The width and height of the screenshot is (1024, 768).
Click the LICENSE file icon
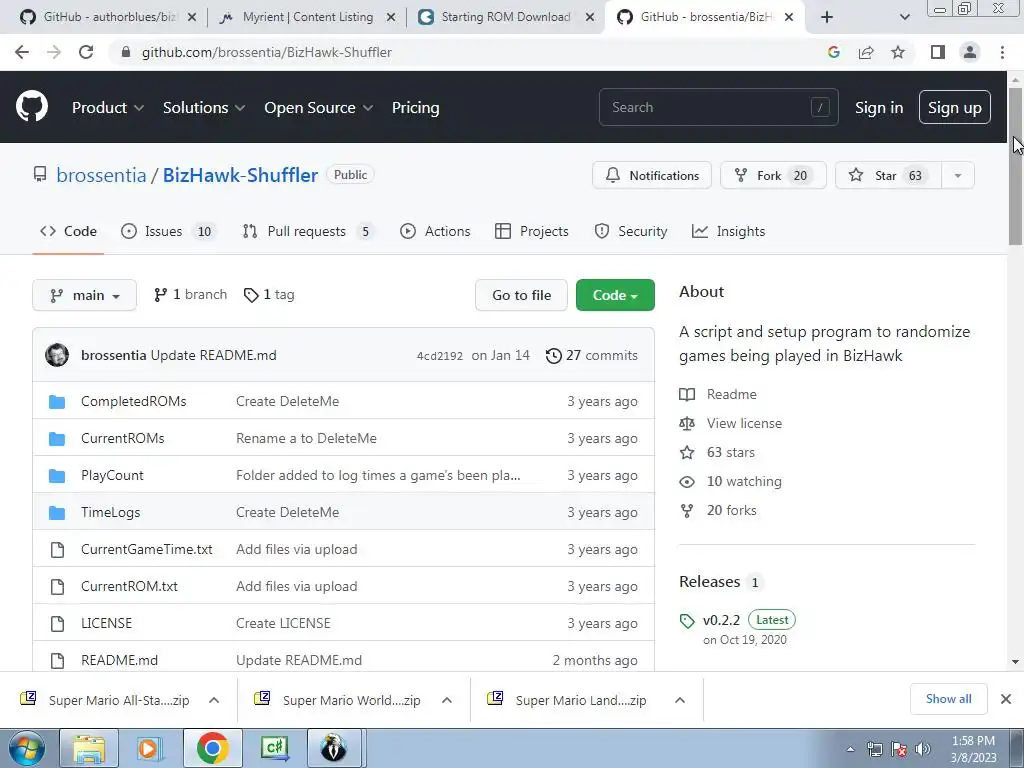pyautogui.click(x=57, y=624)
